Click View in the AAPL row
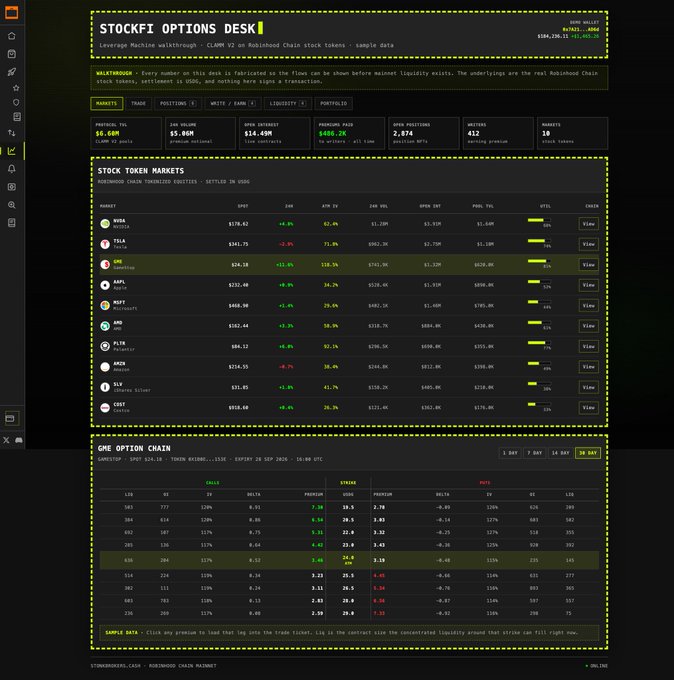This screenshot has height=680, width=674. [x=589, y=285]
